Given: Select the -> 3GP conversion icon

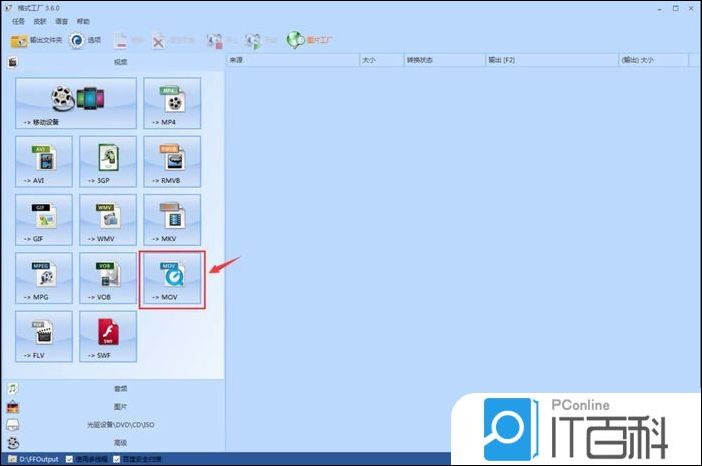Looking at the screenshot, I should [108, 162].
